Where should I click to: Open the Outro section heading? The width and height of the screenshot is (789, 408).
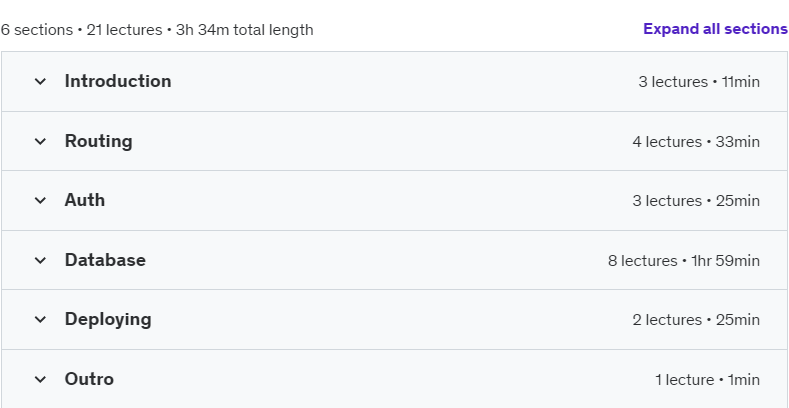(89, 379)
